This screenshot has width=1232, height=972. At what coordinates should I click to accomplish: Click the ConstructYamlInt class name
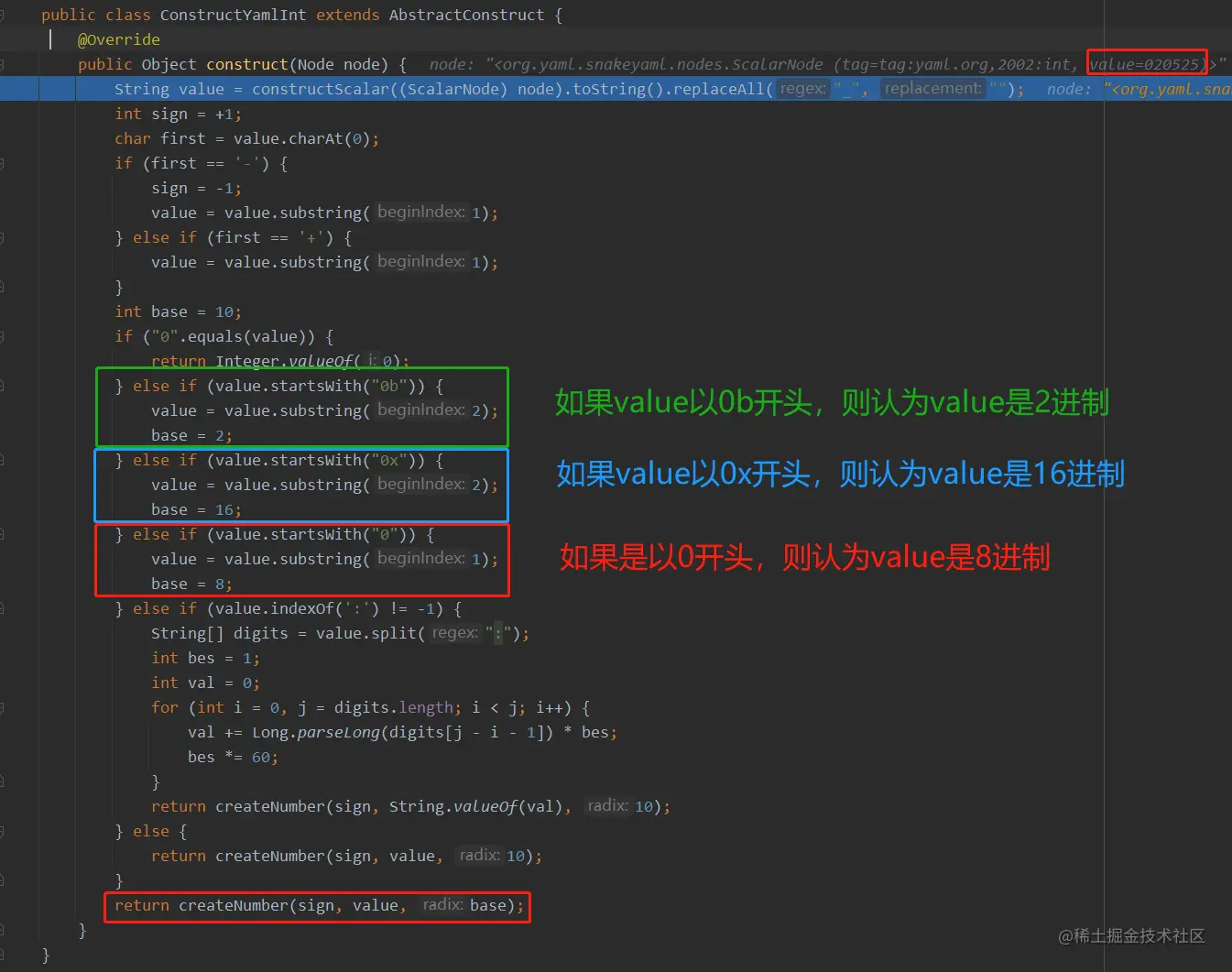tap(234, 15)
